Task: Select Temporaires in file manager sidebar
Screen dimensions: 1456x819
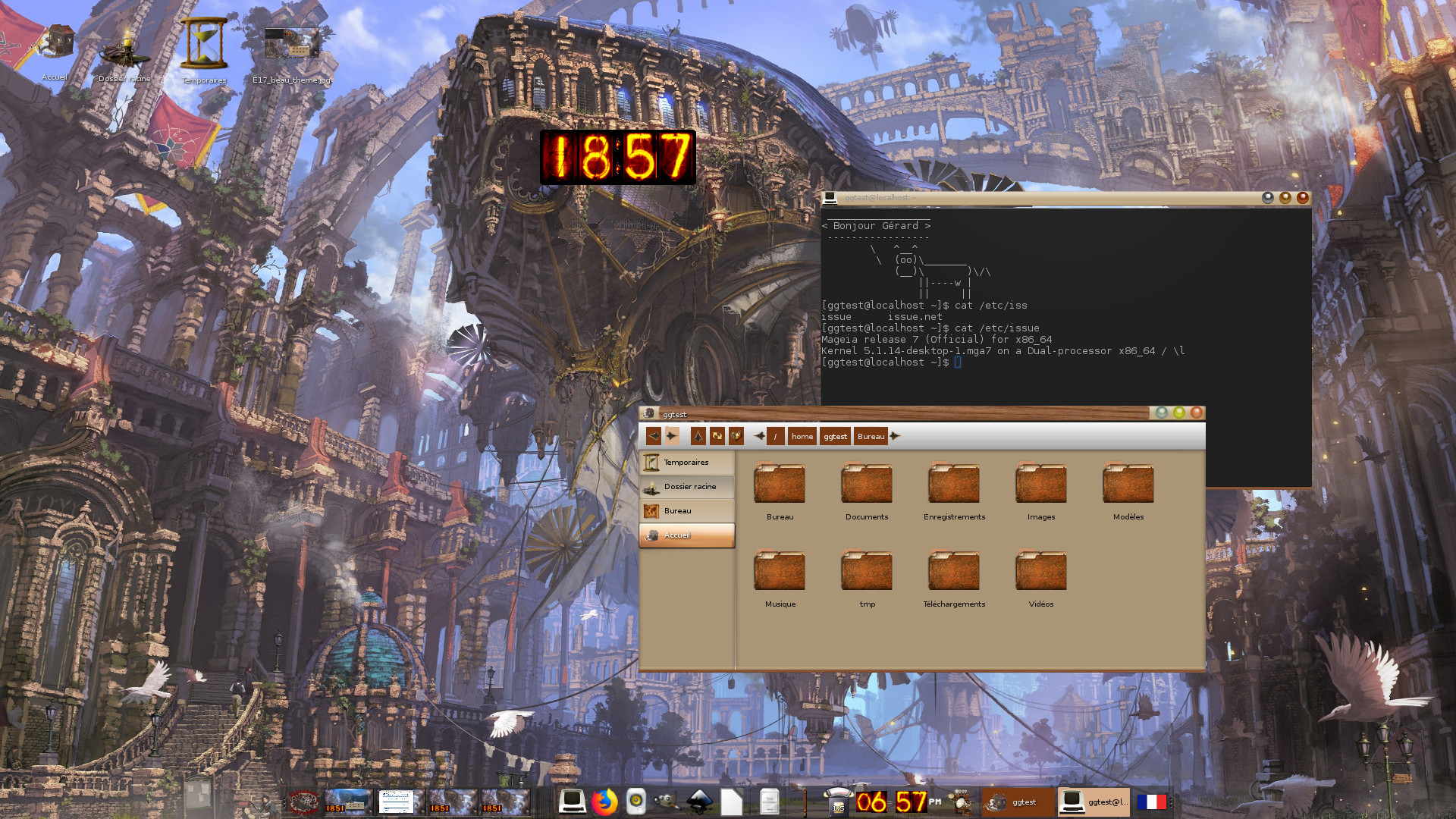Action: [687, 463]
